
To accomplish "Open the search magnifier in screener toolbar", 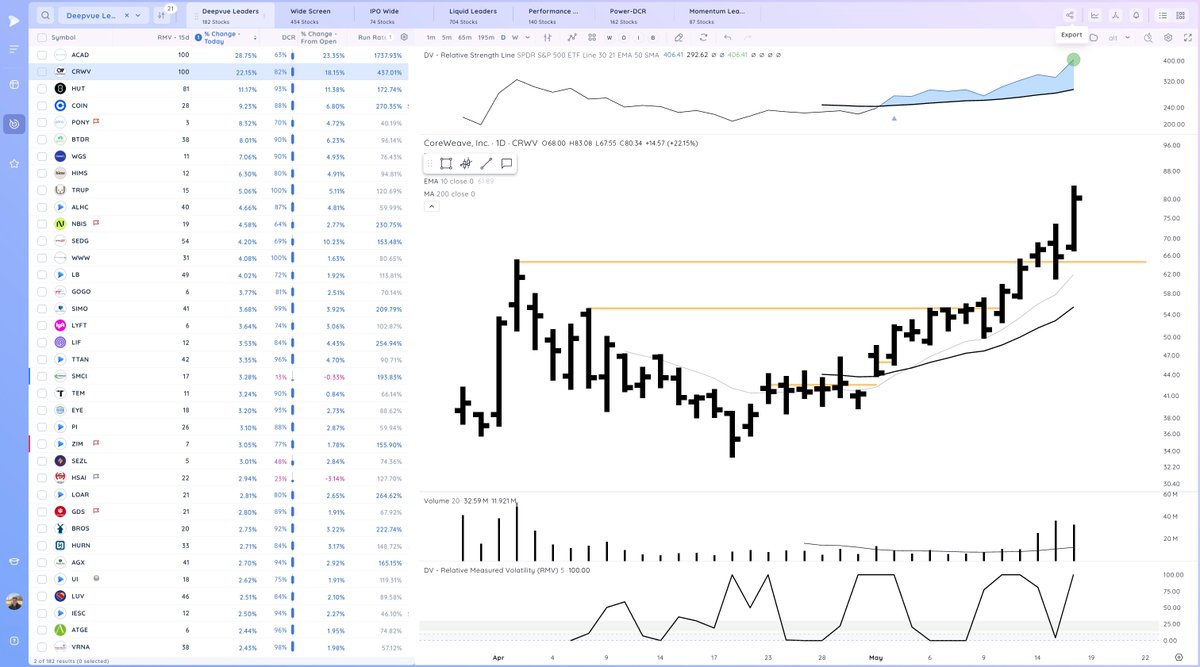I will click(46, 15).
